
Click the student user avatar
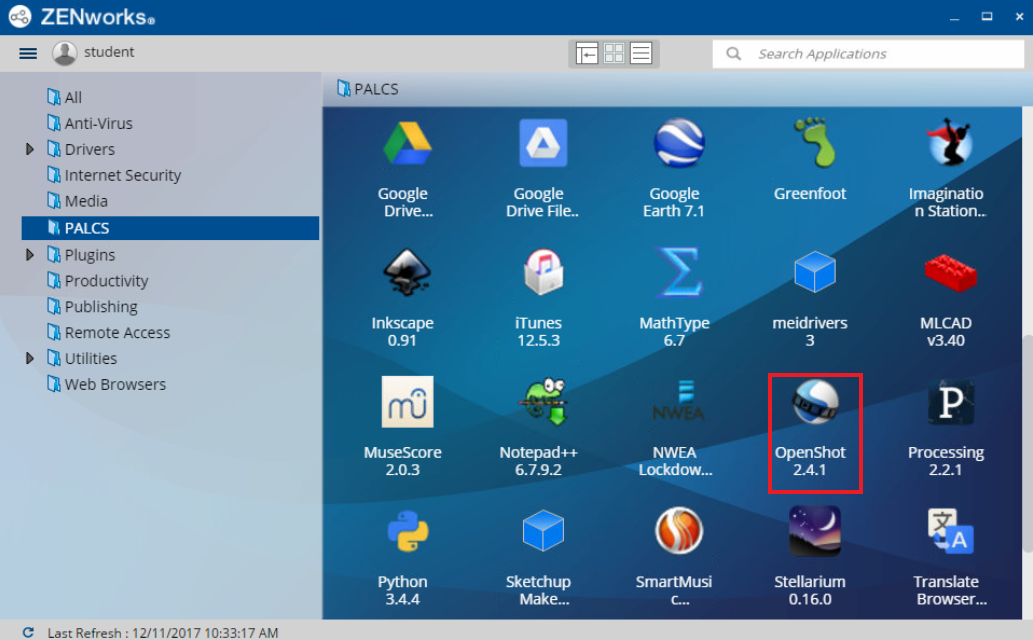[x=65, y=53]
